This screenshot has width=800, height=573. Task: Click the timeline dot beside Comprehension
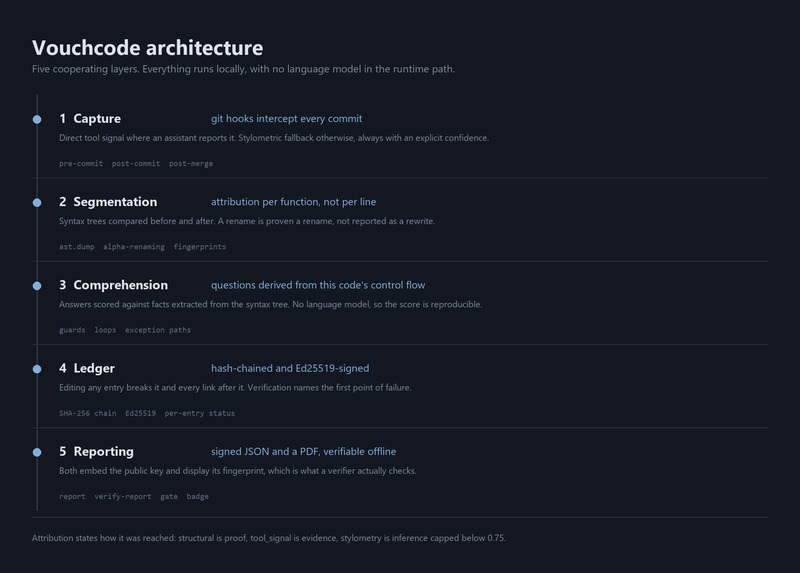[x=37, y=286]
